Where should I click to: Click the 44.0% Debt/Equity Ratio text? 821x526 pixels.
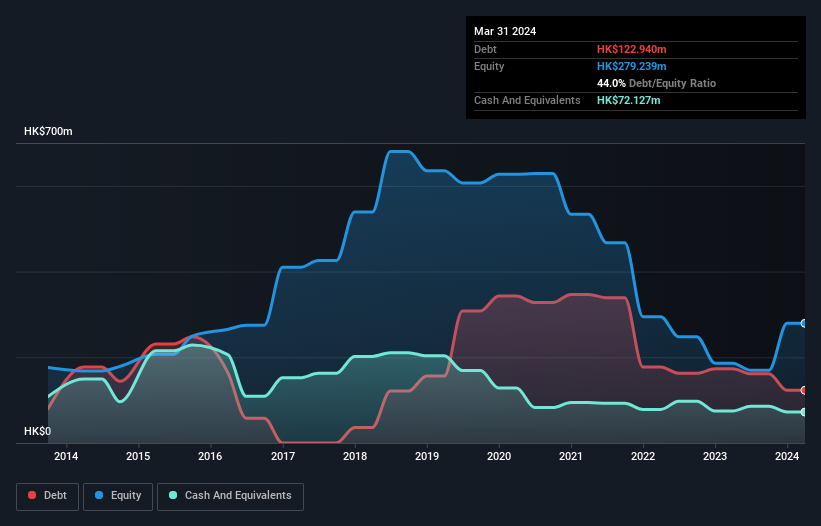tap(656, 83)
